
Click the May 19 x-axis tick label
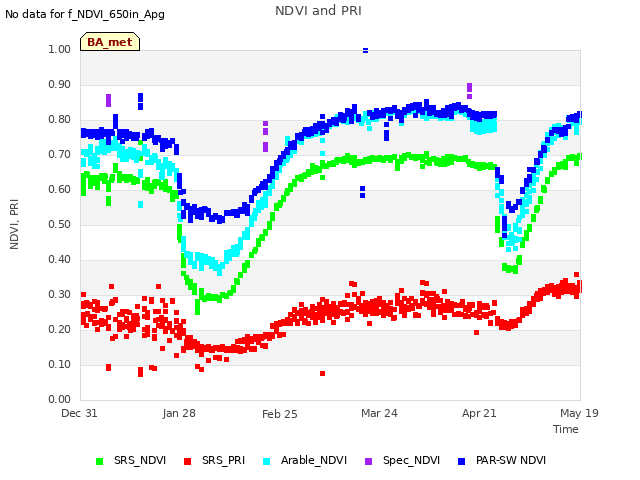click(x=579, y=413)
